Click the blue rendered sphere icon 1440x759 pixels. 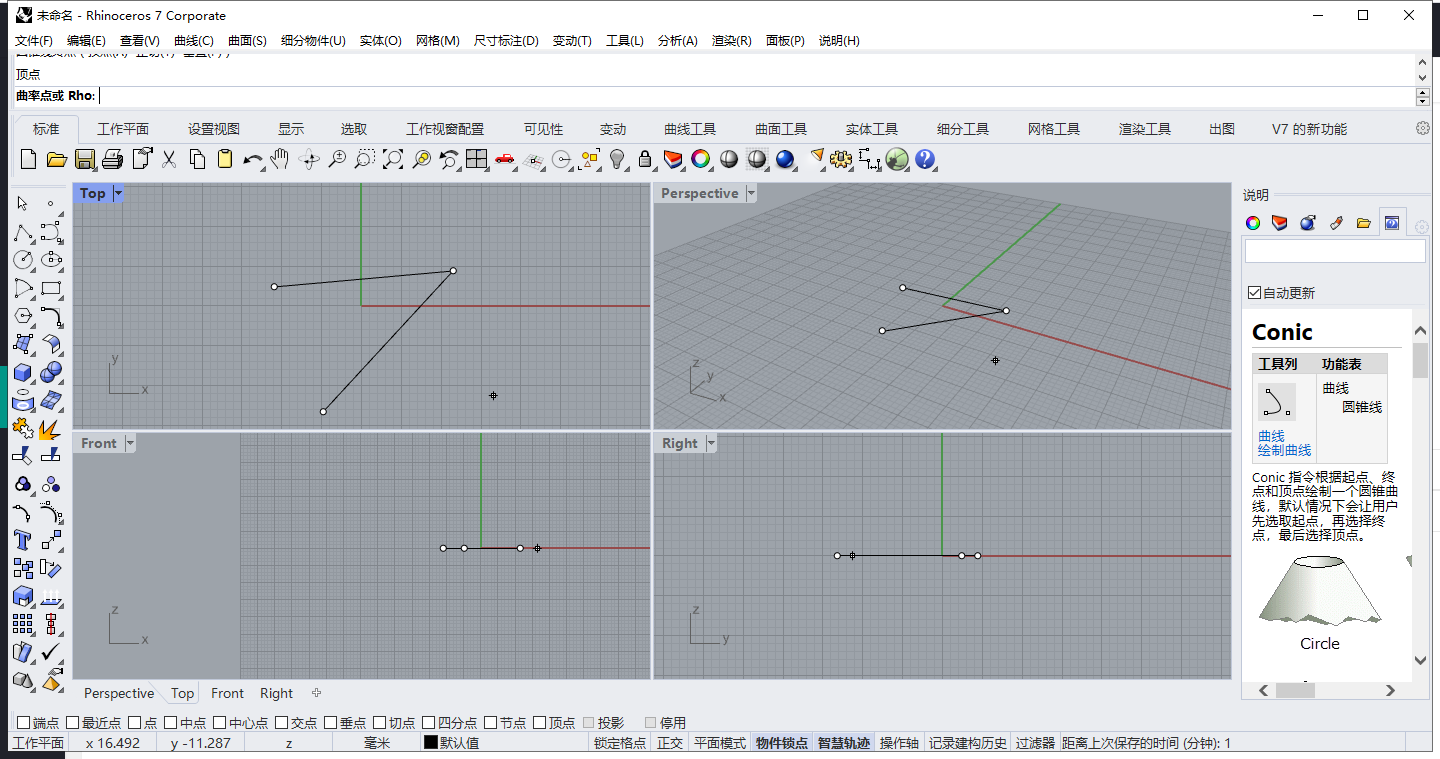click(785, 159)
